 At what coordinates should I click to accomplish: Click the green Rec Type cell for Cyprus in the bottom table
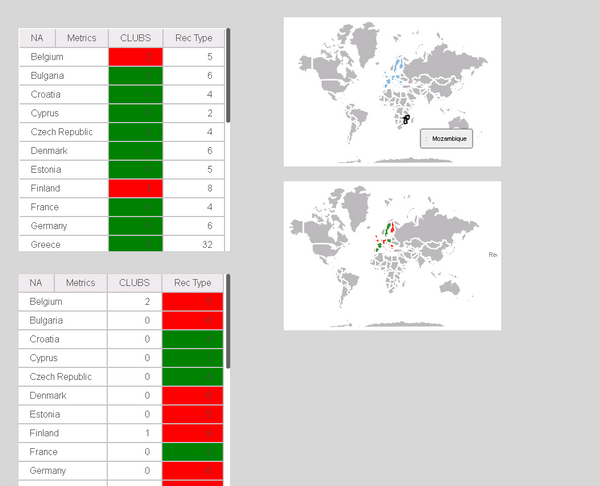coord(193,358)
